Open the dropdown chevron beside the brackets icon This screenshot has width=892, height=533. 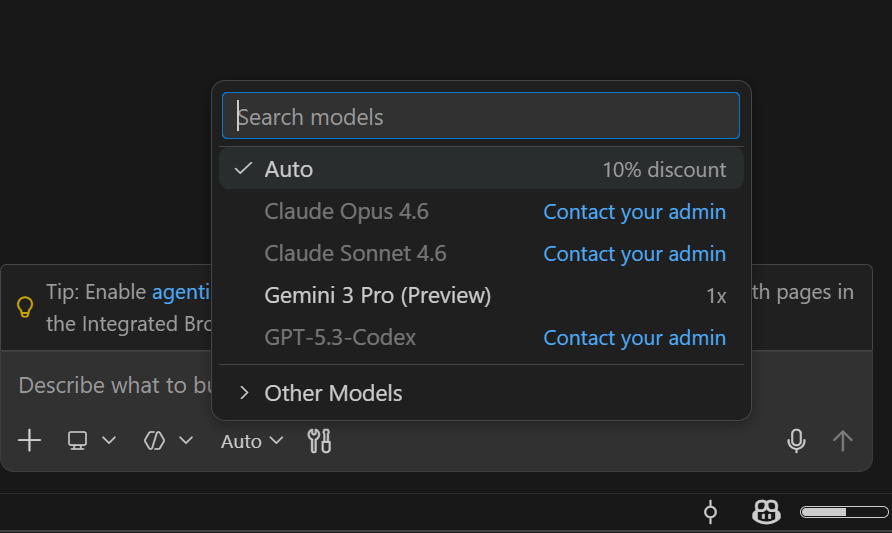point(186,441)
